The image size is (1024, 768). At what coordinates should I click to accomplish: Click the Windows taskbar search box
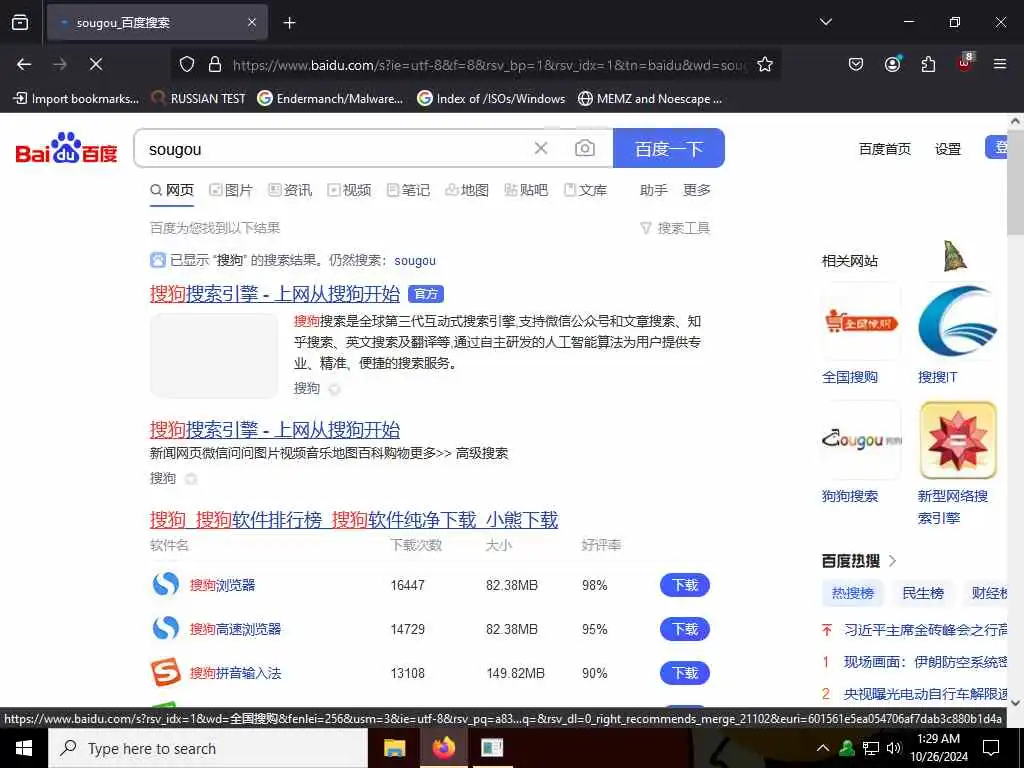click(x=208, y=748)
